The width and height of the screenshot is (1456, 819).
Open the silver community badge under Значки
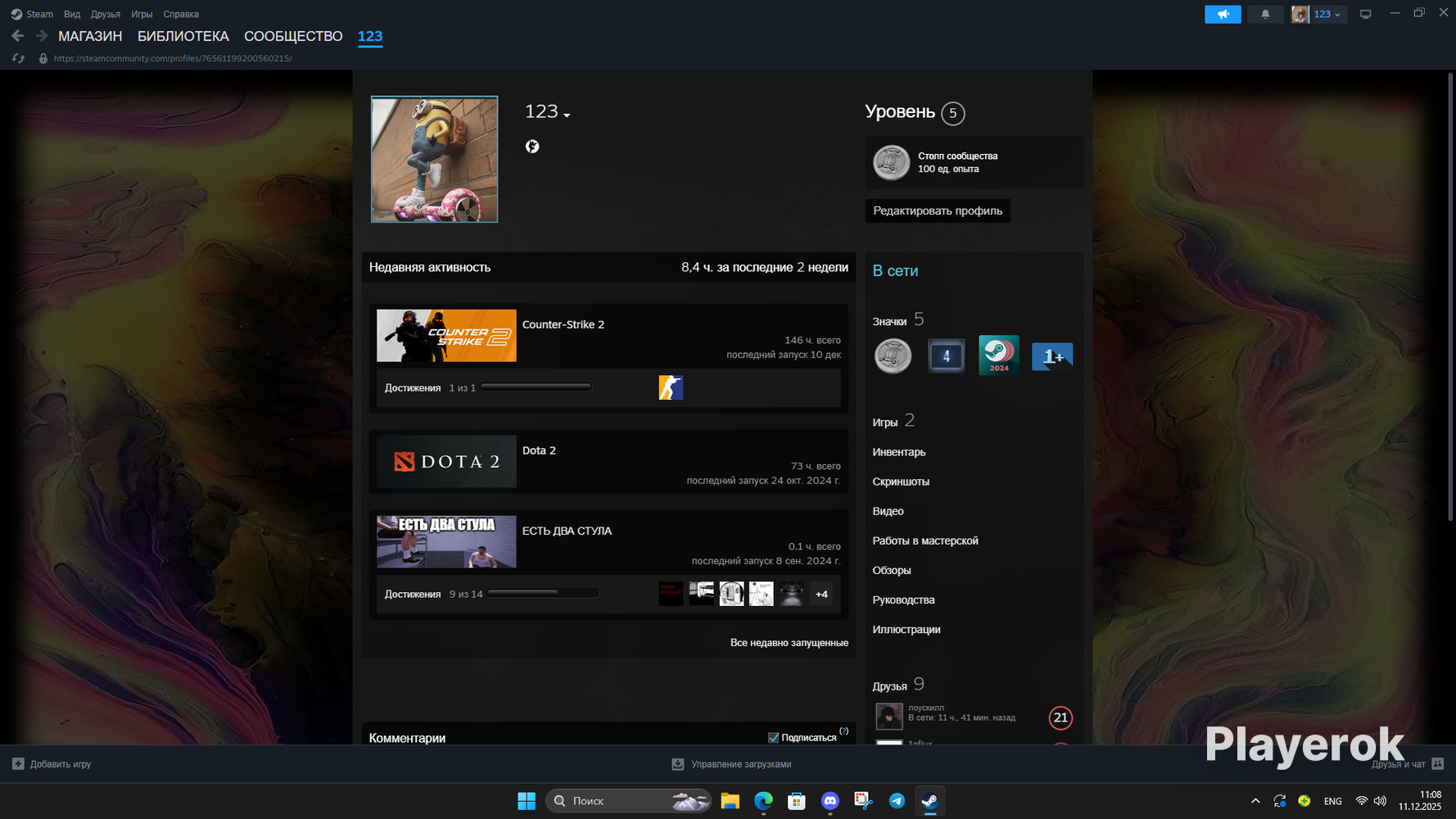tap(893, 356)
